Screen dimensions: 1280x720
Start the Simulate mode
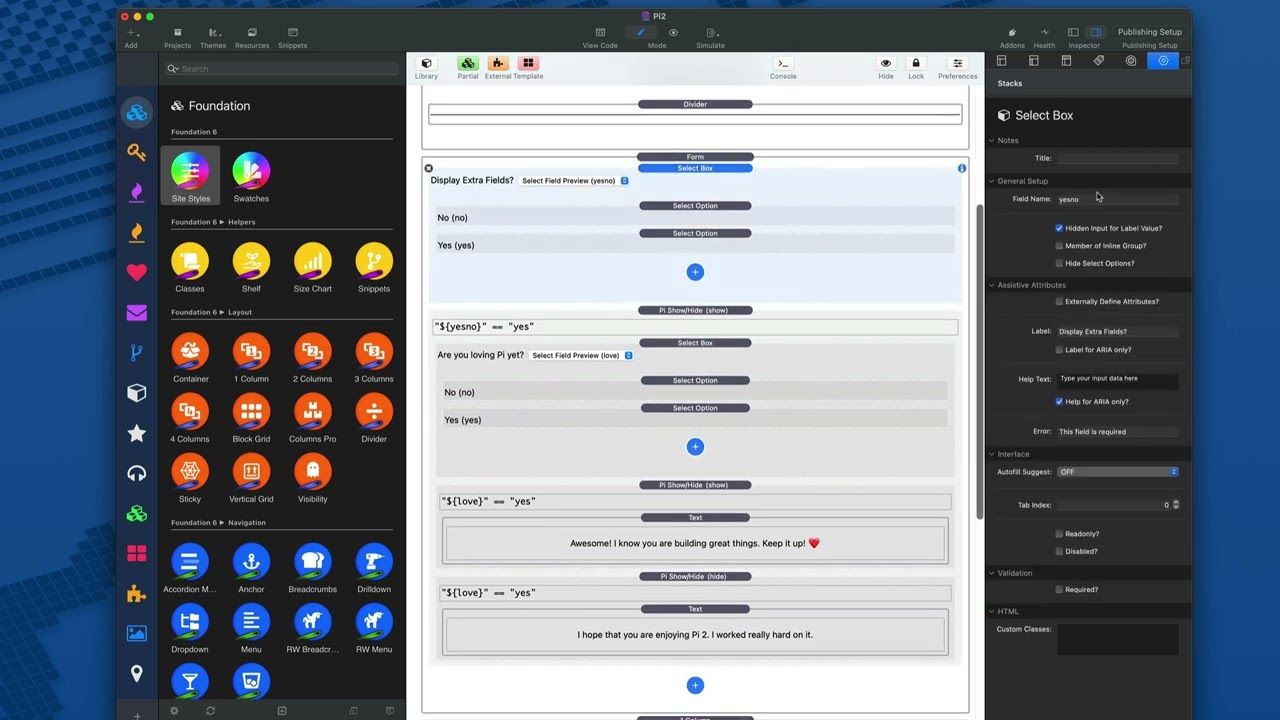[711, 38]
